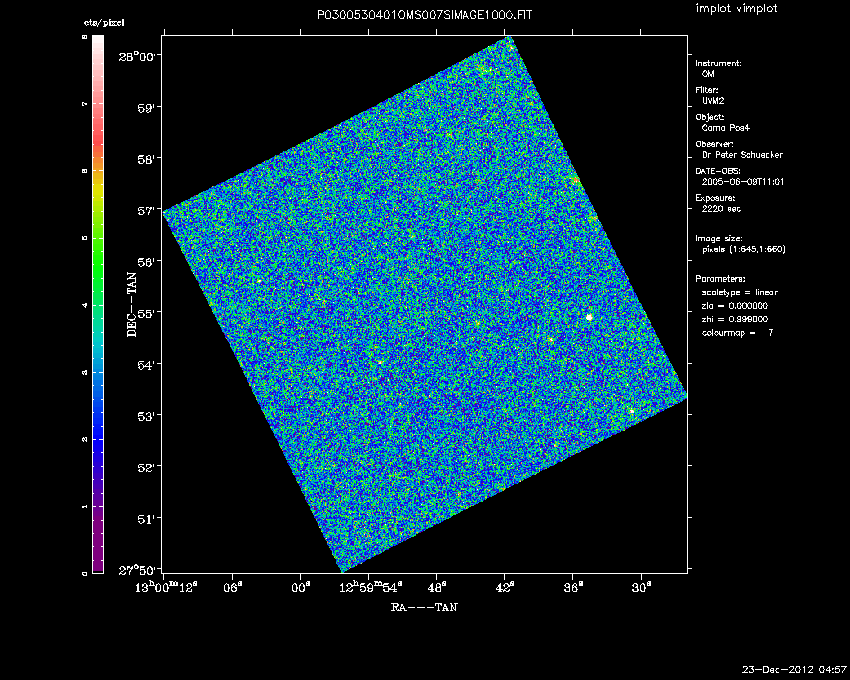Click the brightest white star in the image
The width and height of the screenshot is (850, 680).
point(589,317)
